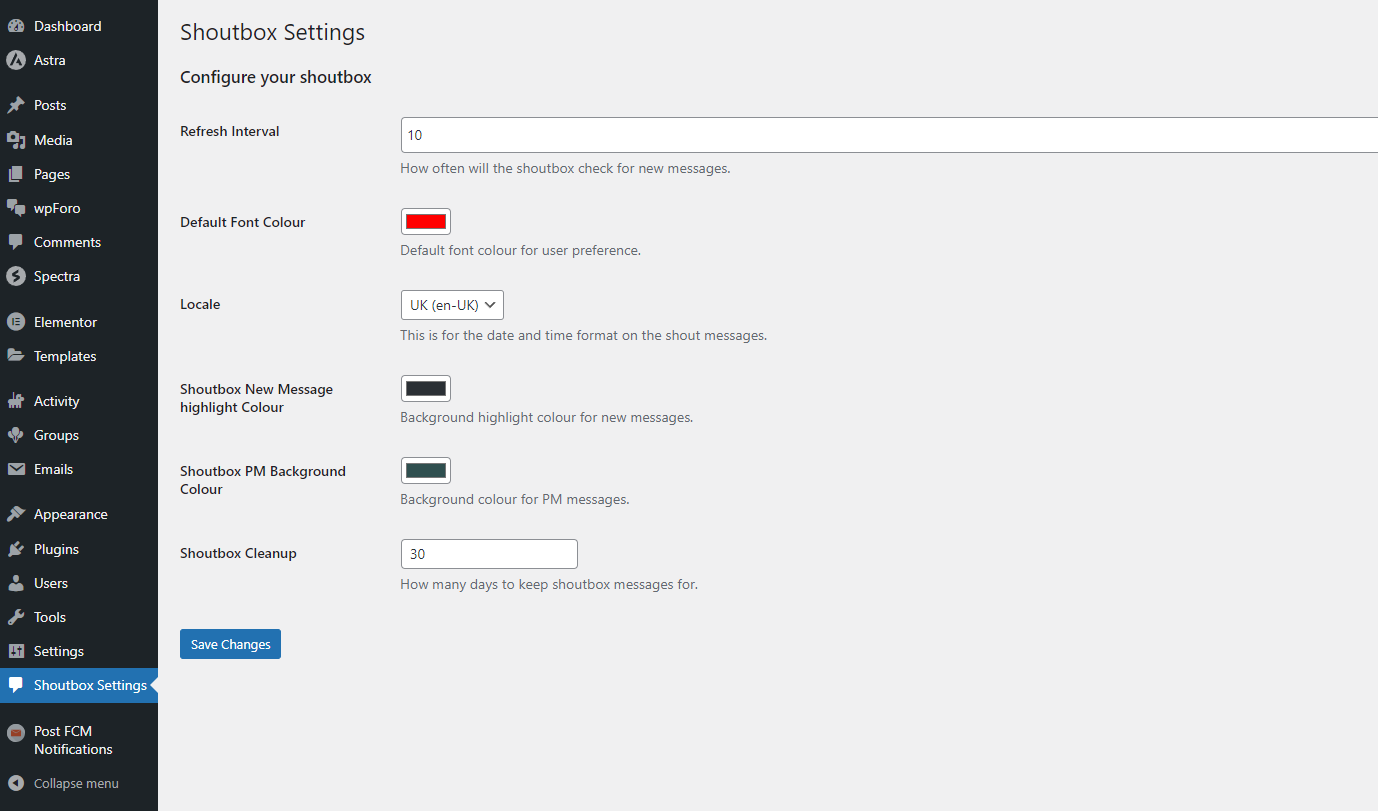This screenshot has height=811, width=1378.
Task: Click the Post FCM Notifications icon
Action: coord(16,732)
